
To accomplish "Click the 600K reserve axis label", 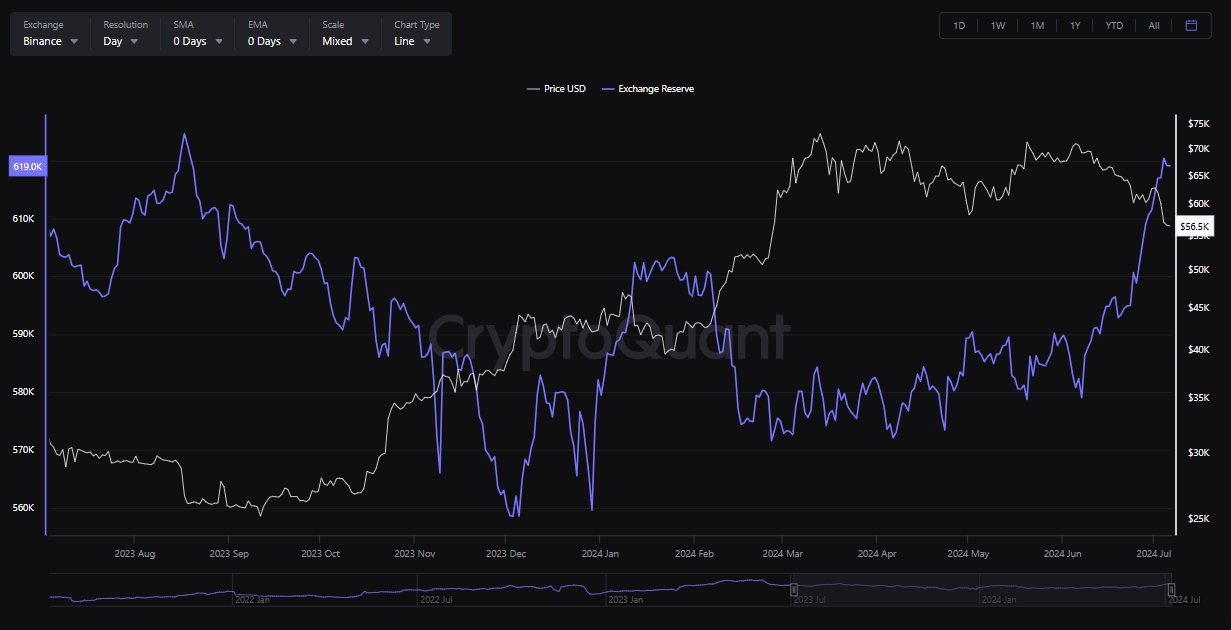I will (24, 276).
